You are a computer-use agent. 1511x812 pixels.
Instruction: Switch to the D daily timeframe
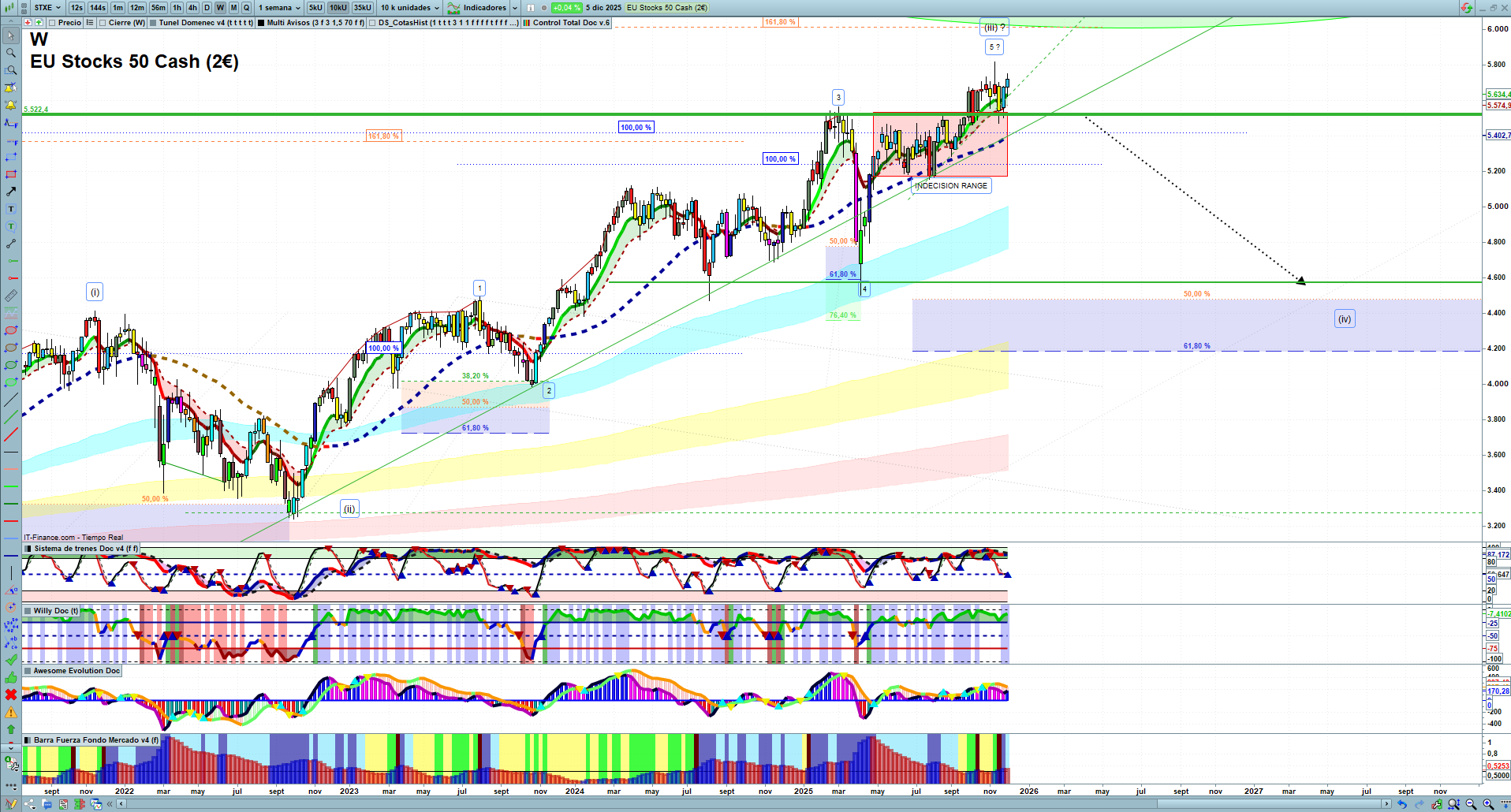[x=207, y=8]
